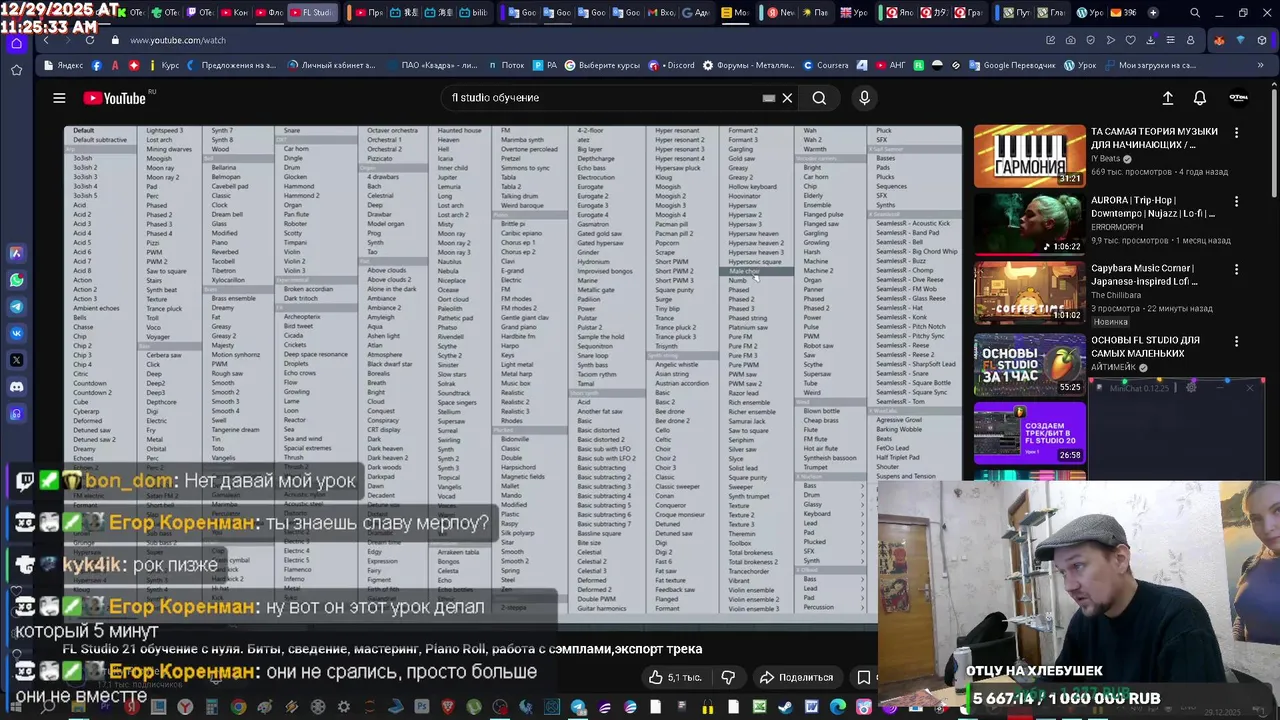Open YouTube notifications bell
Image resolution: width=1280 pixels, height=720 pixels.
pos(1200,98)
